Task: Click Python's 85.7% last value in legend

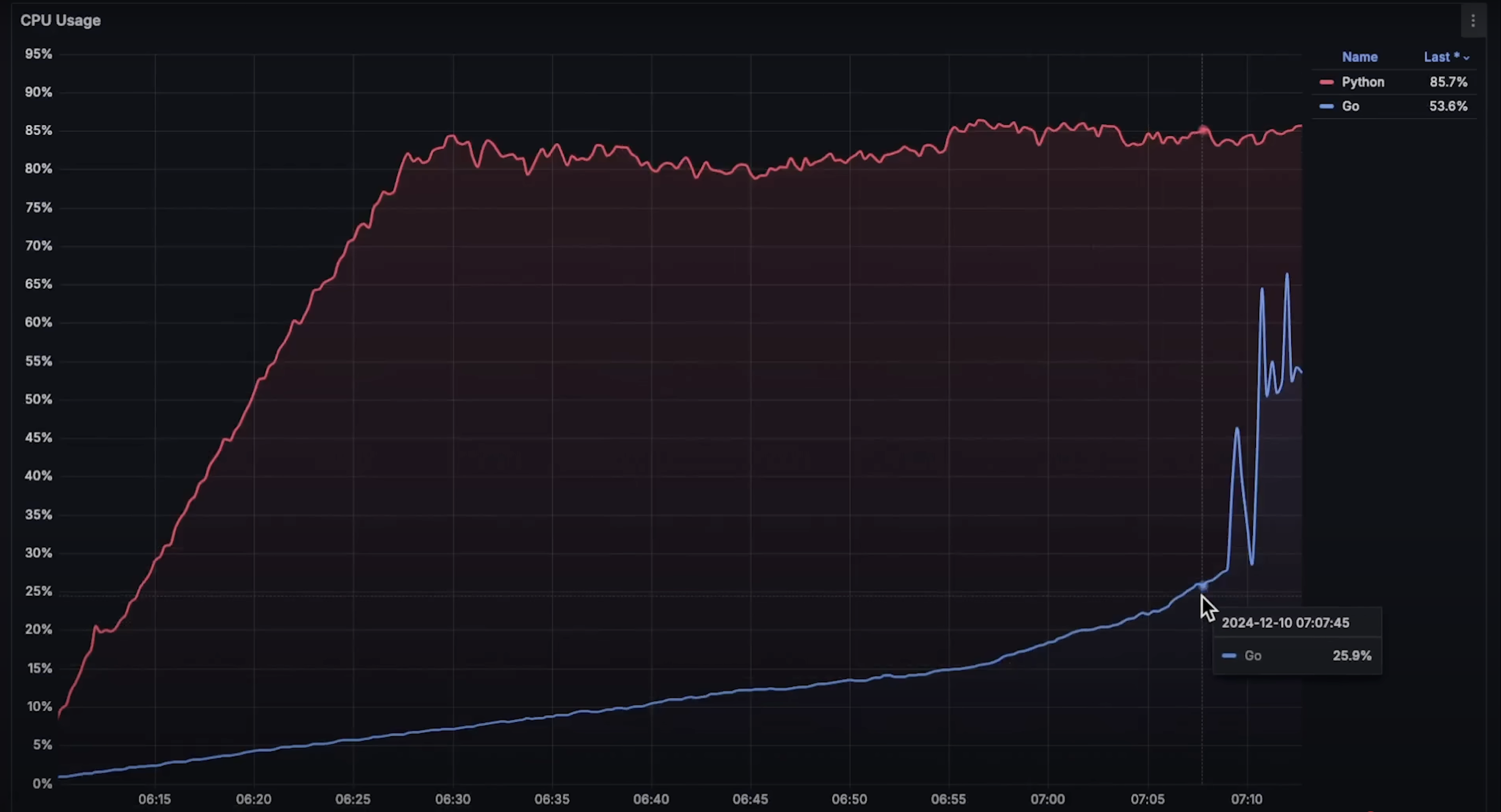Action: [x=1448, y=82]
